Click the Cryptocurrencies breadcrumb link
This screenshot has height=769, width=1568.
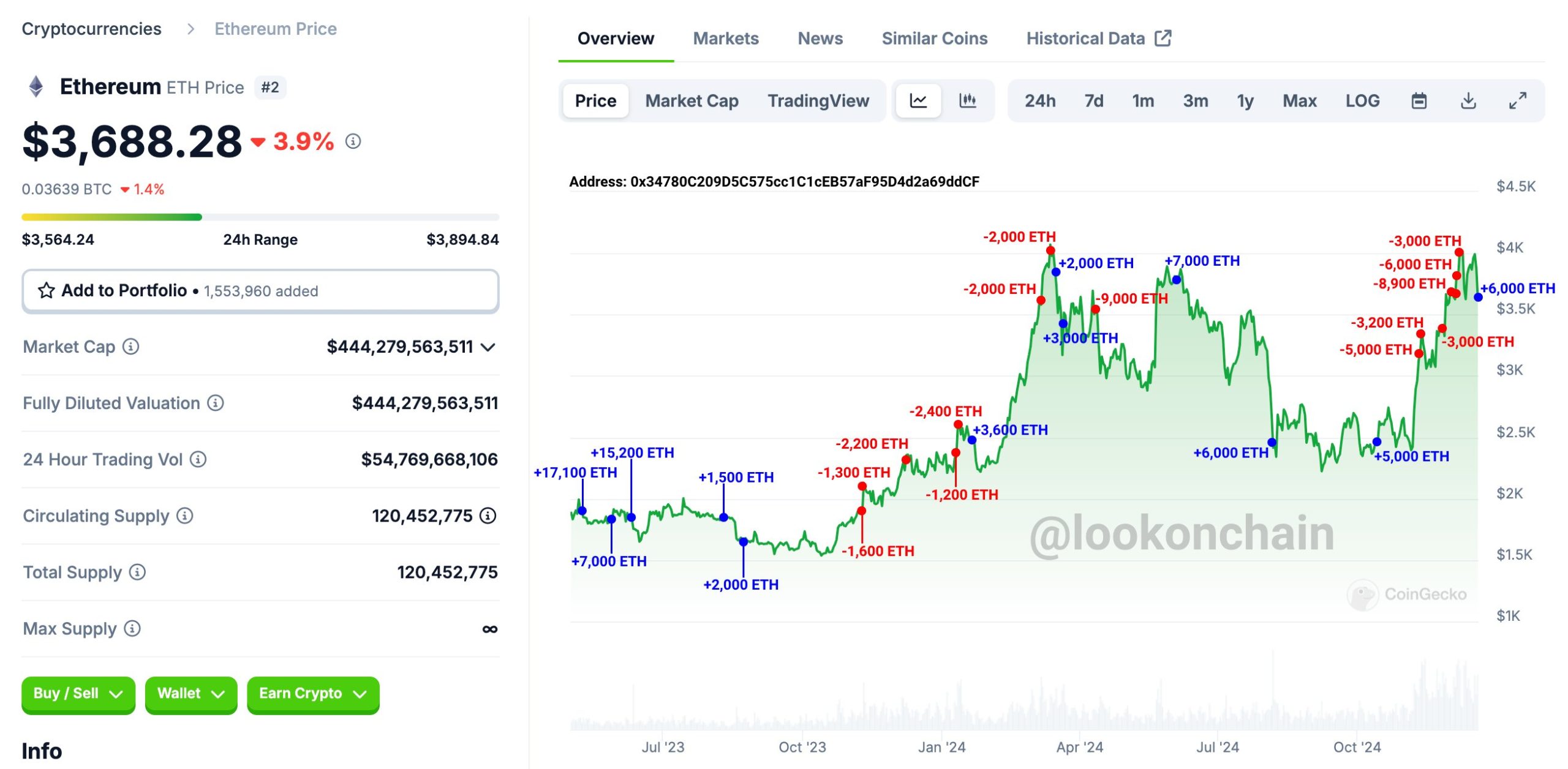[x=91, y=29]
